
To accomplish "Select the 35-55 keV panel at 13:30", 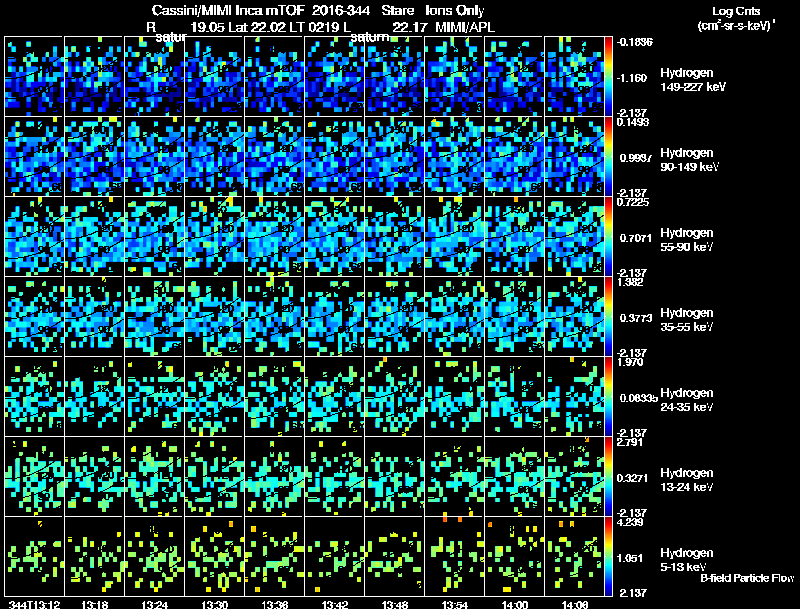I will pos(214,317).
